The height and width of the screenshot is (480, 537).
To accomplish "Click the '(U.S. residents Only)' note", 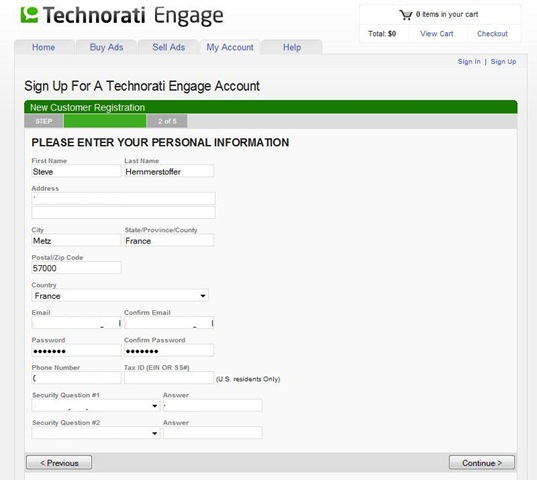I will pos(248,379).
